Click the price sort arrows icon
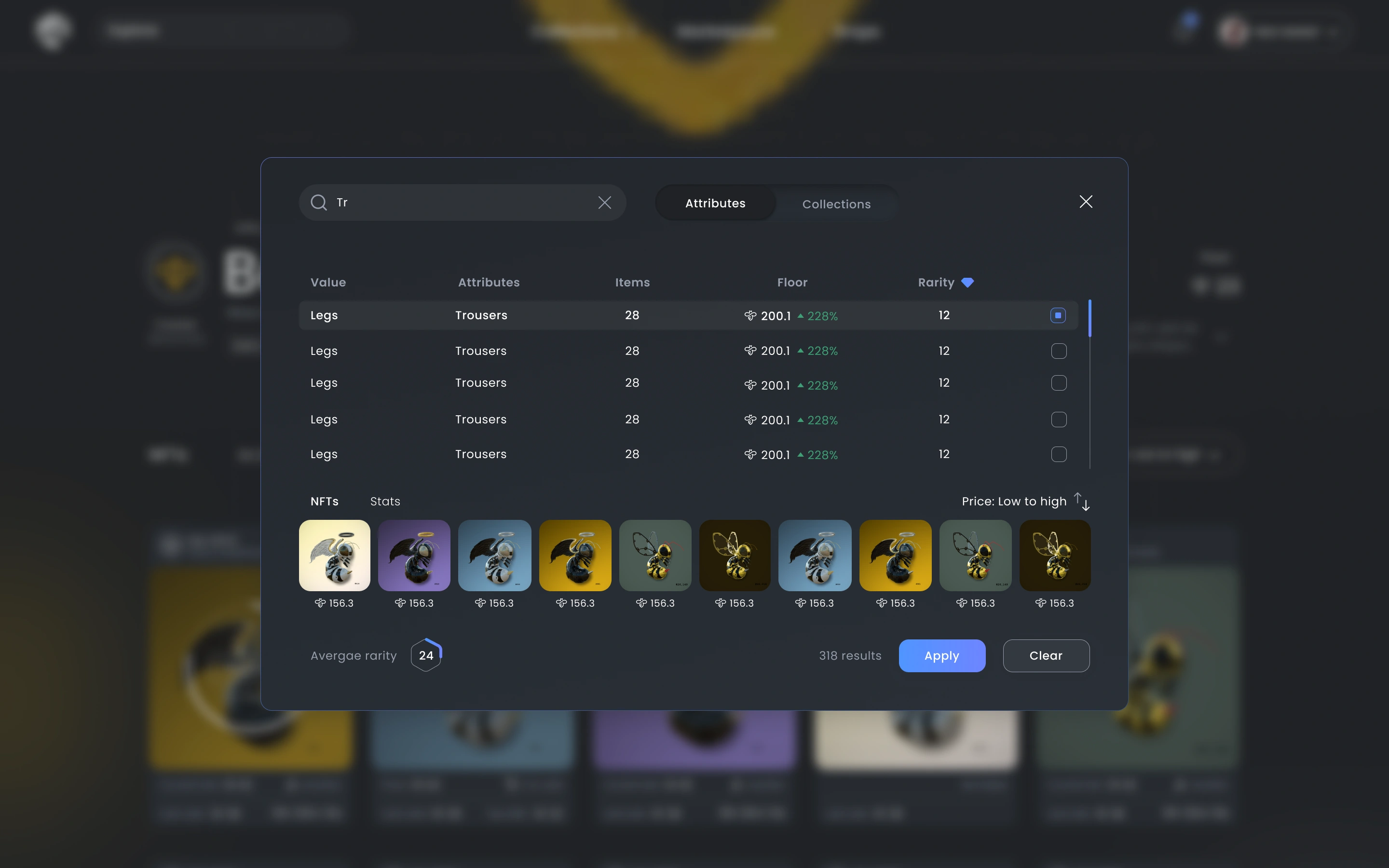This screenshot has height=868, width=1389. click(1082, 502)
